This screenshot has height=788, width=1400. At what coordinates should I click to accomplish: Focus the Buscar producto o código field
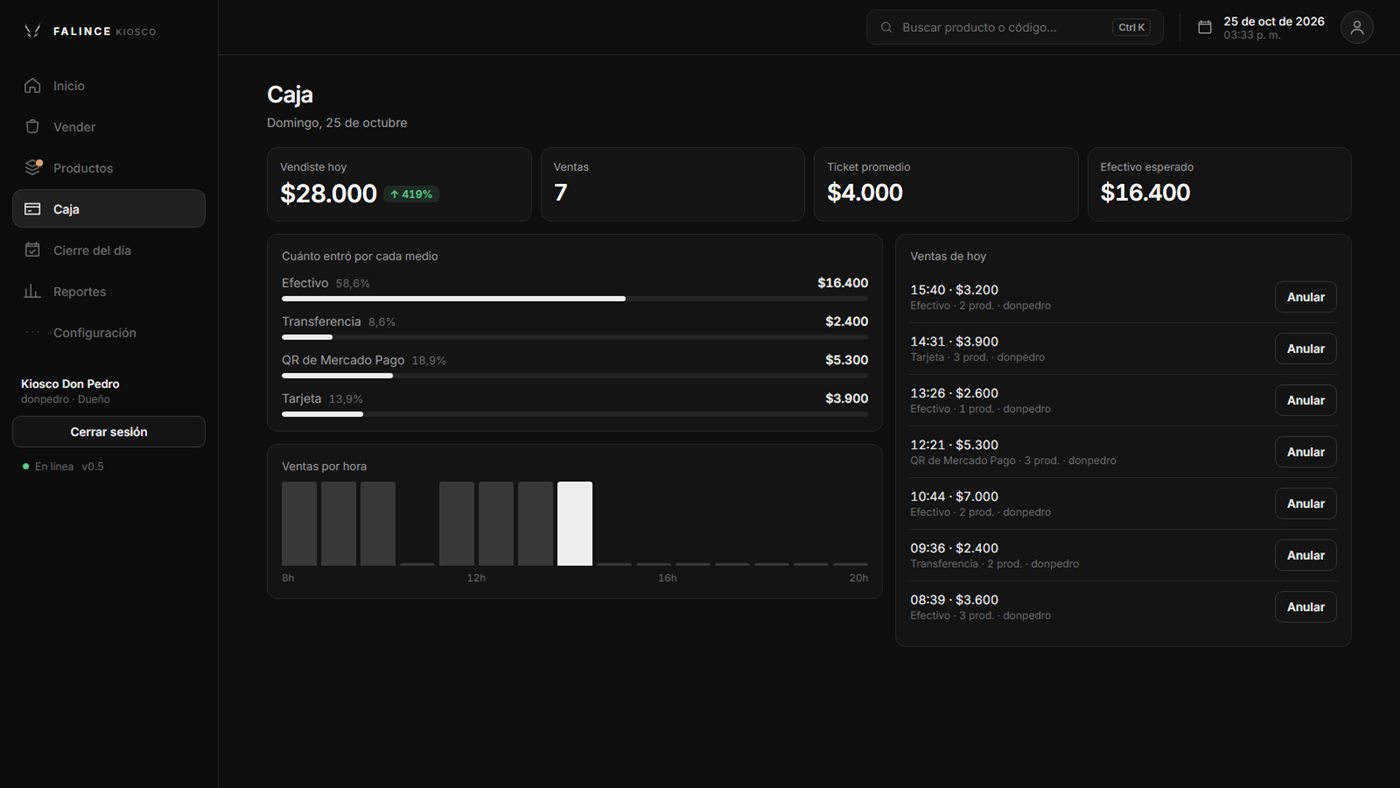pyautogui.click(x=1015, y=27)
